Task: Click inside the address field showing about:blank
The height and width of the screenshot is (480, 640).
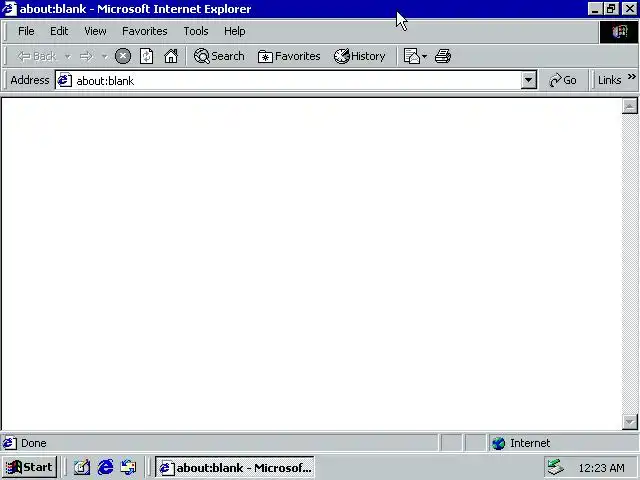Action: [x=297, y=80]
